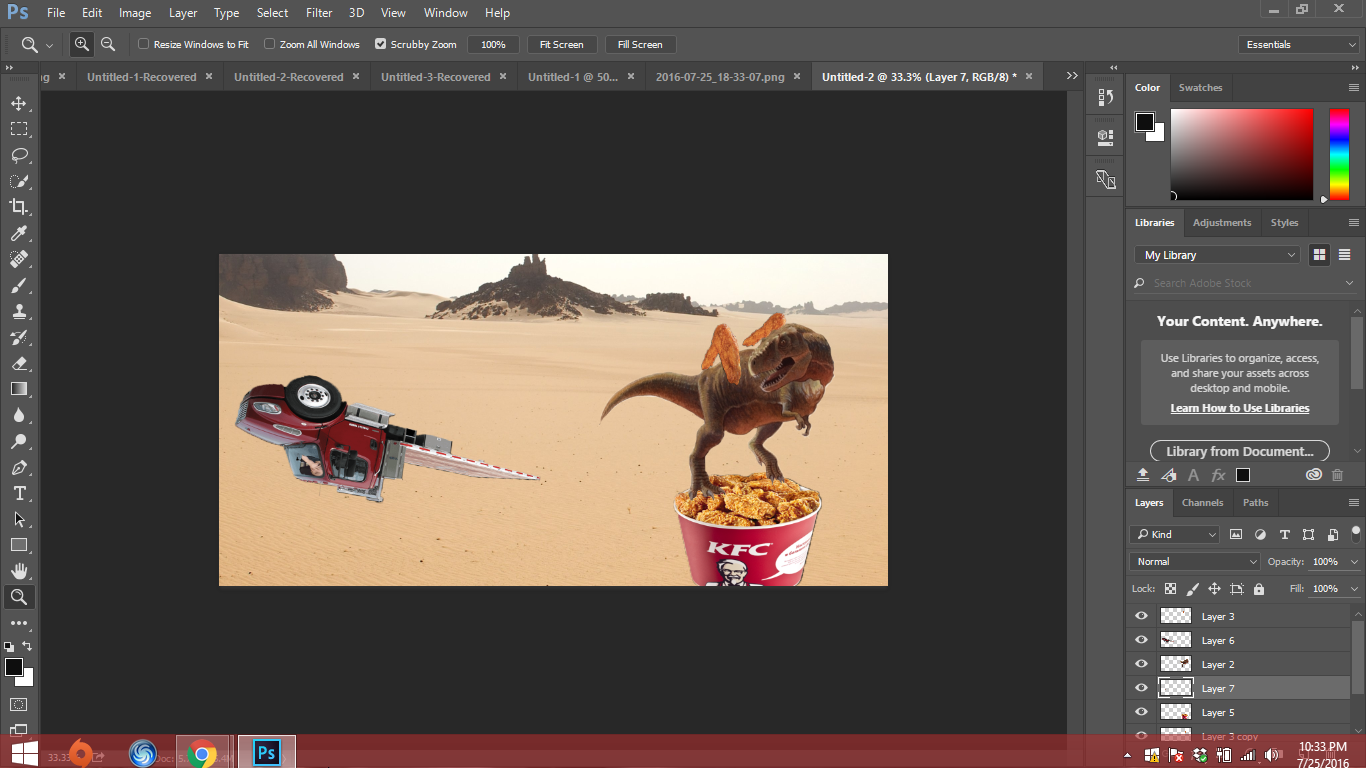Uncheck the Scrubby Zoom checkbox
This screenshot has height=768, width=1366.
pos(380,44)
